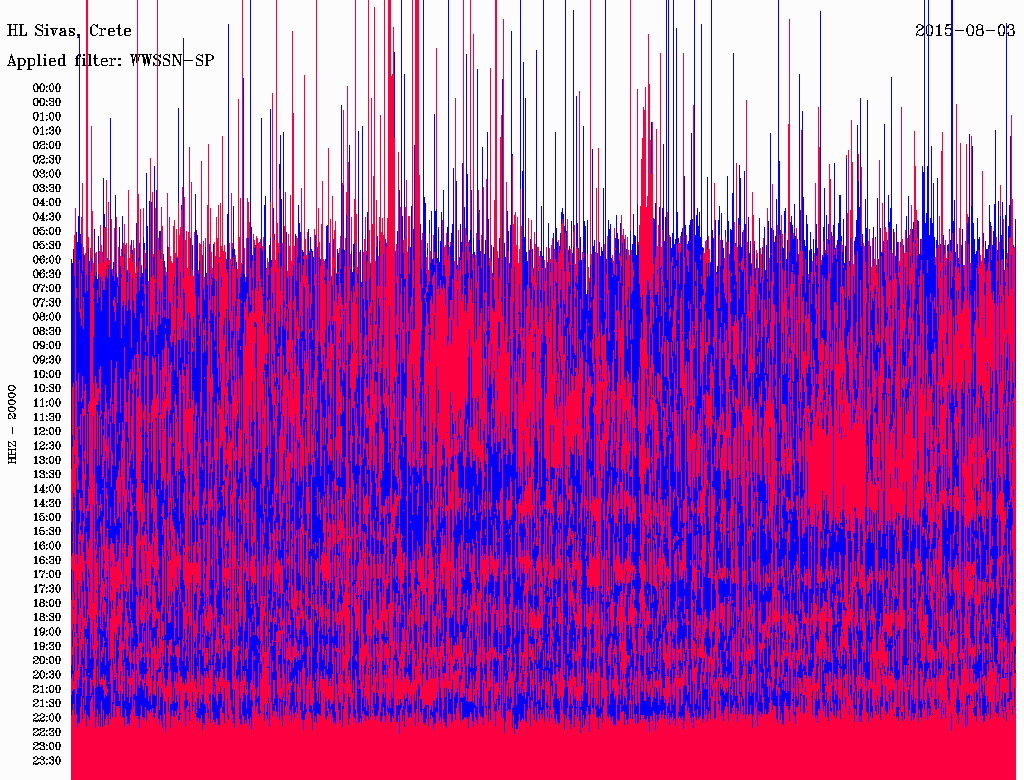
Task: Click the 23:30 time marker
Action: [x=47, y=761]
